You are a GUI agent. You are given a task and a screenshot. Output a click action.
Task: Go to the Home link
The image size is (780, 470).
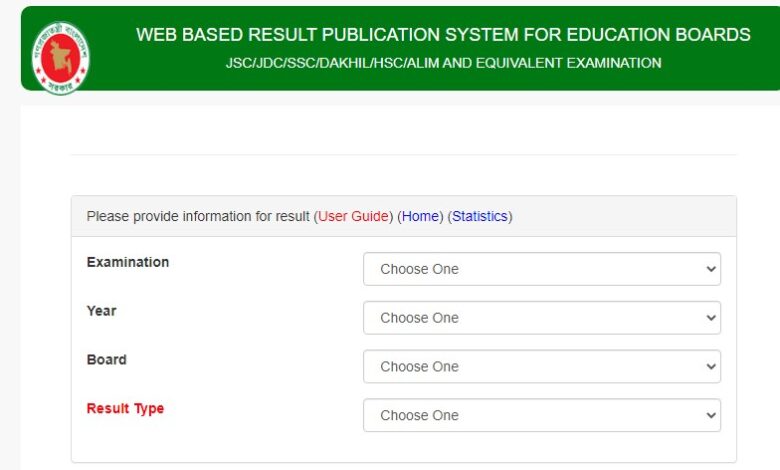click(x=420, y=216)
